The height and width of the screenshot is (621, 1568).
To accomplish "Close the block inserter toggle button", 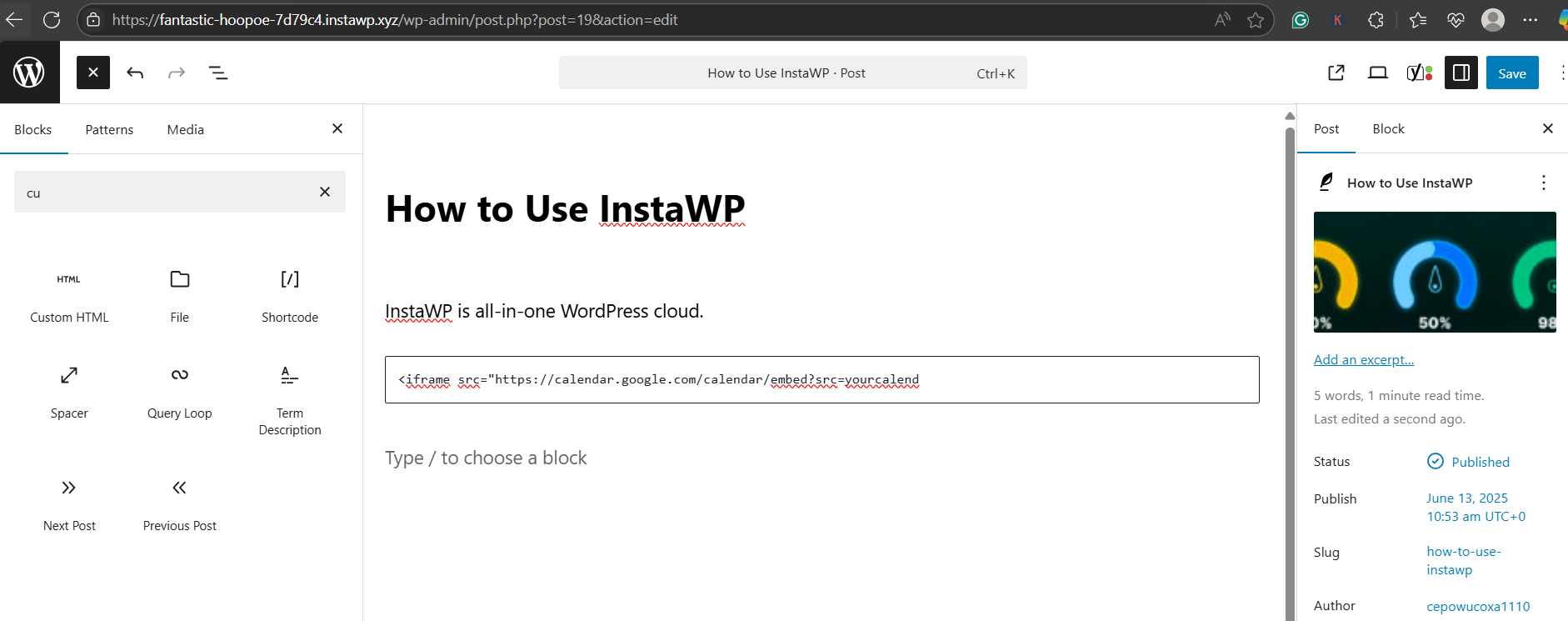I will click(x=93, y=73).
